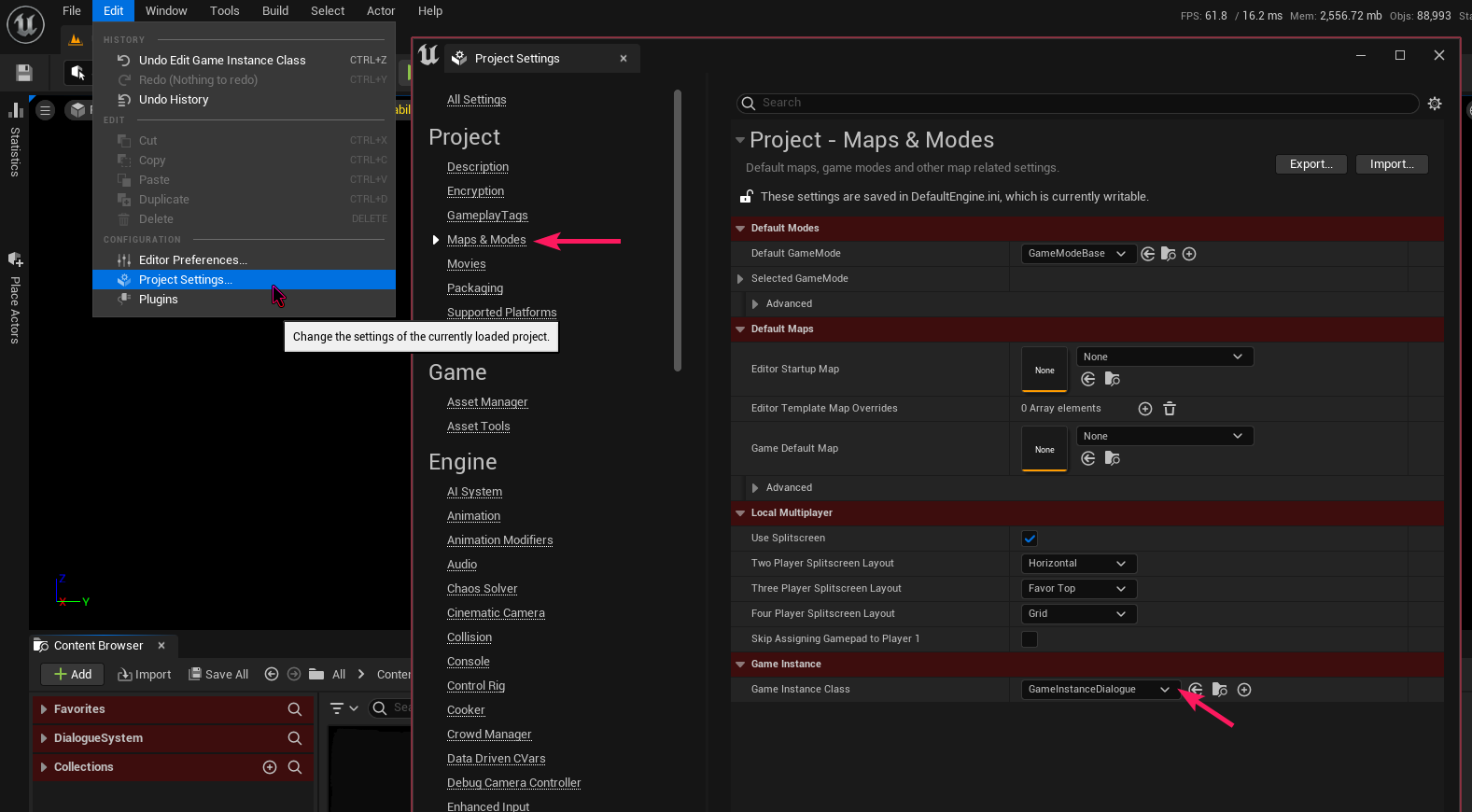This screenshot has height=812, width=1472.
Task: Open the Packaging settings link
Action: (474, 288)
